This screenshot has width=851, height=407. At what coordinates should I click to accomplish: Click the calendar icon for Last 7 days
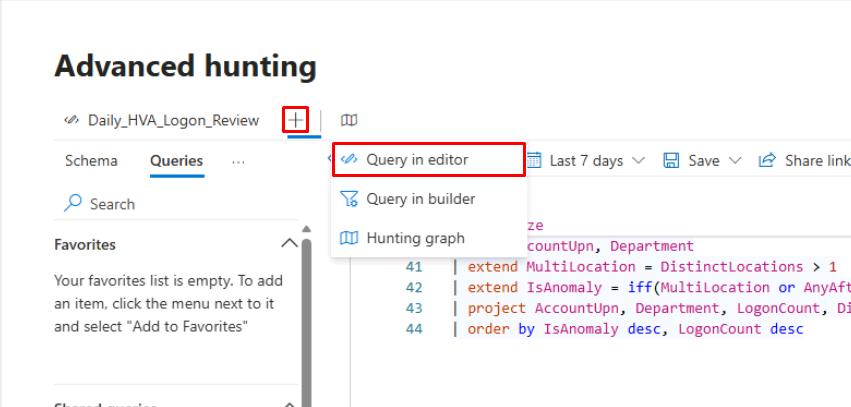coord(534,160)
